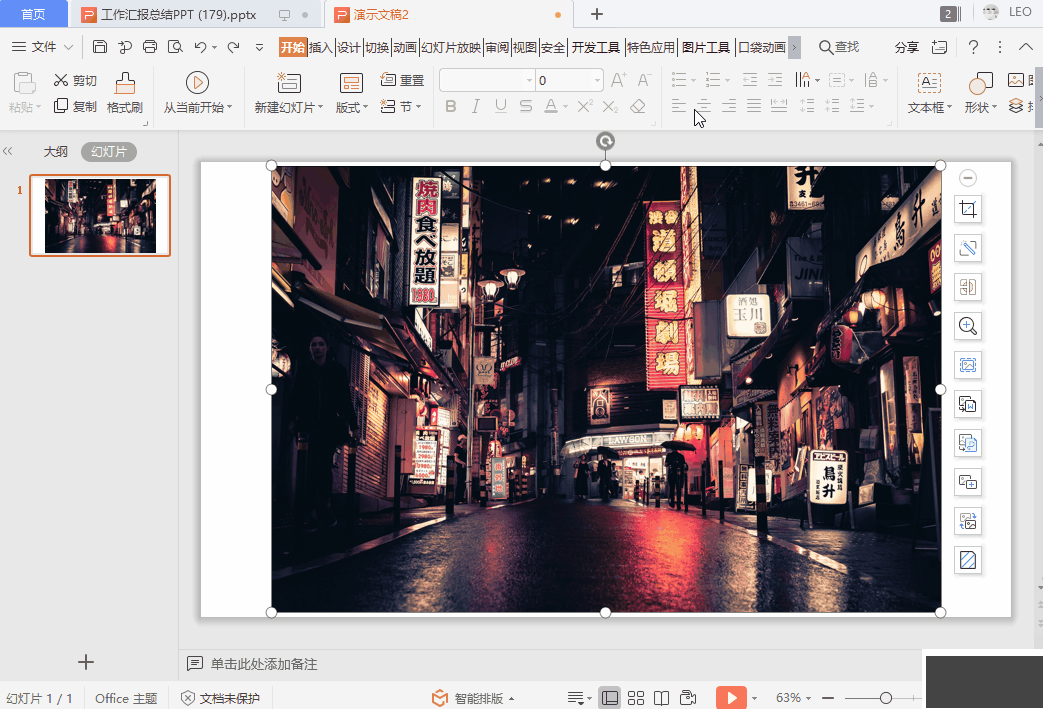
Task: Click the play-from-current-slide icon (从当前开始)
Action: [198, 84]
